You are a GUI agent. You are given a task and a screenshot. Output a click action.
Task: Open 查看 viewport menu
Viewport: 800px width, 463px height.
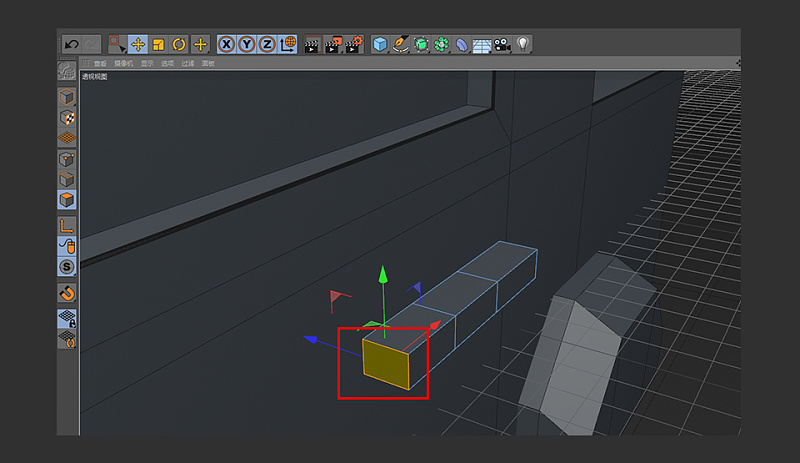[100, 63]
